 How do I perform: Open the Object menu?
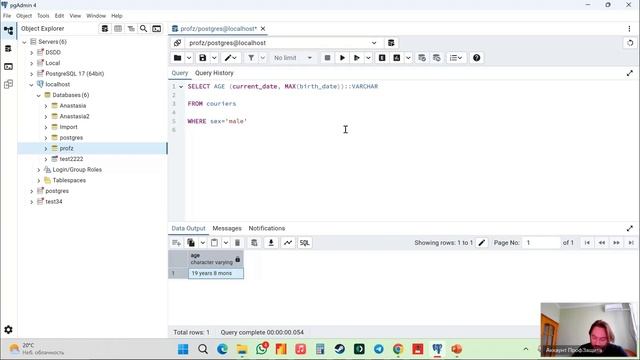[24, 16]
